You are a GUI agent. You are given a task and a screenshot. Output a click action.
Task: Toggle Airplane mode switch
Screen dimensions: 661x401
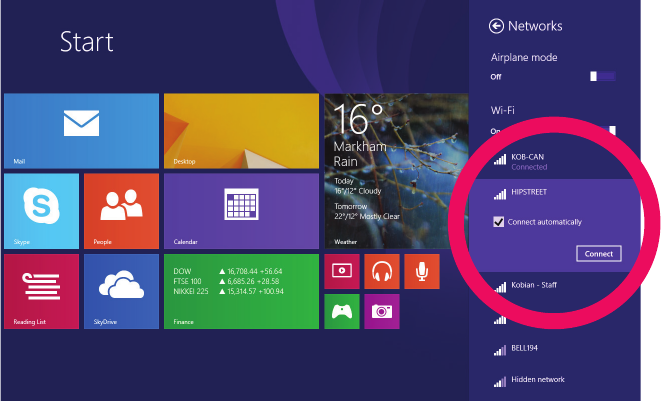pyautogui.click(x=603, y=76)
